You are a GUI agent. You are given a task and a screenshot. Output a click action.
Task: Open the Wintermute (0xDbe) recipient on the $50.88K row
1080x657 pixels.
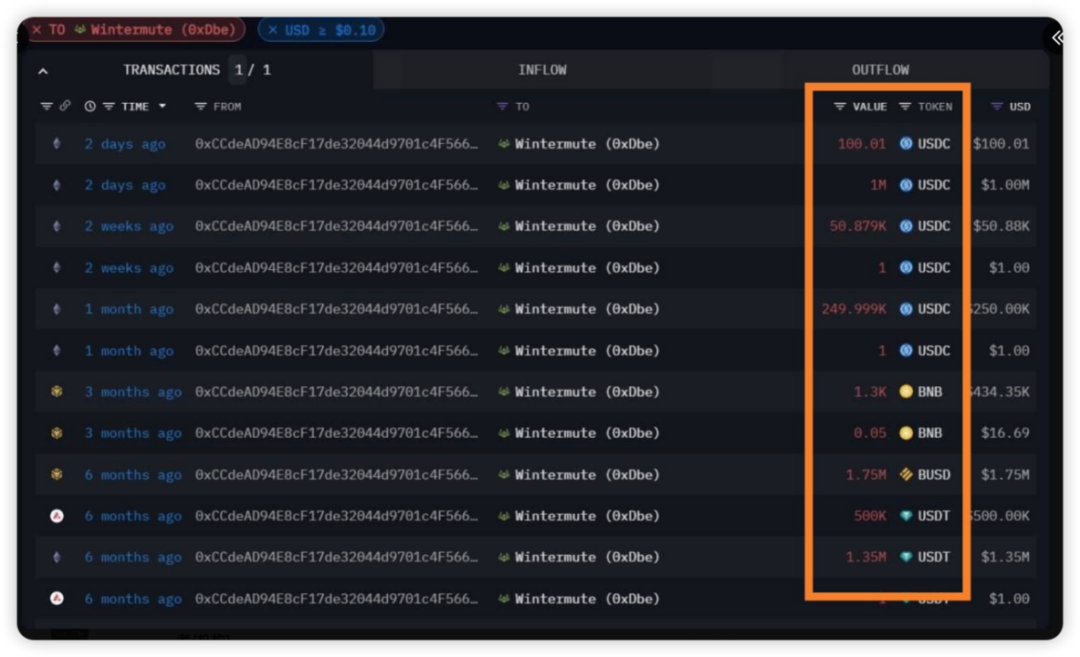coord(587,227)
